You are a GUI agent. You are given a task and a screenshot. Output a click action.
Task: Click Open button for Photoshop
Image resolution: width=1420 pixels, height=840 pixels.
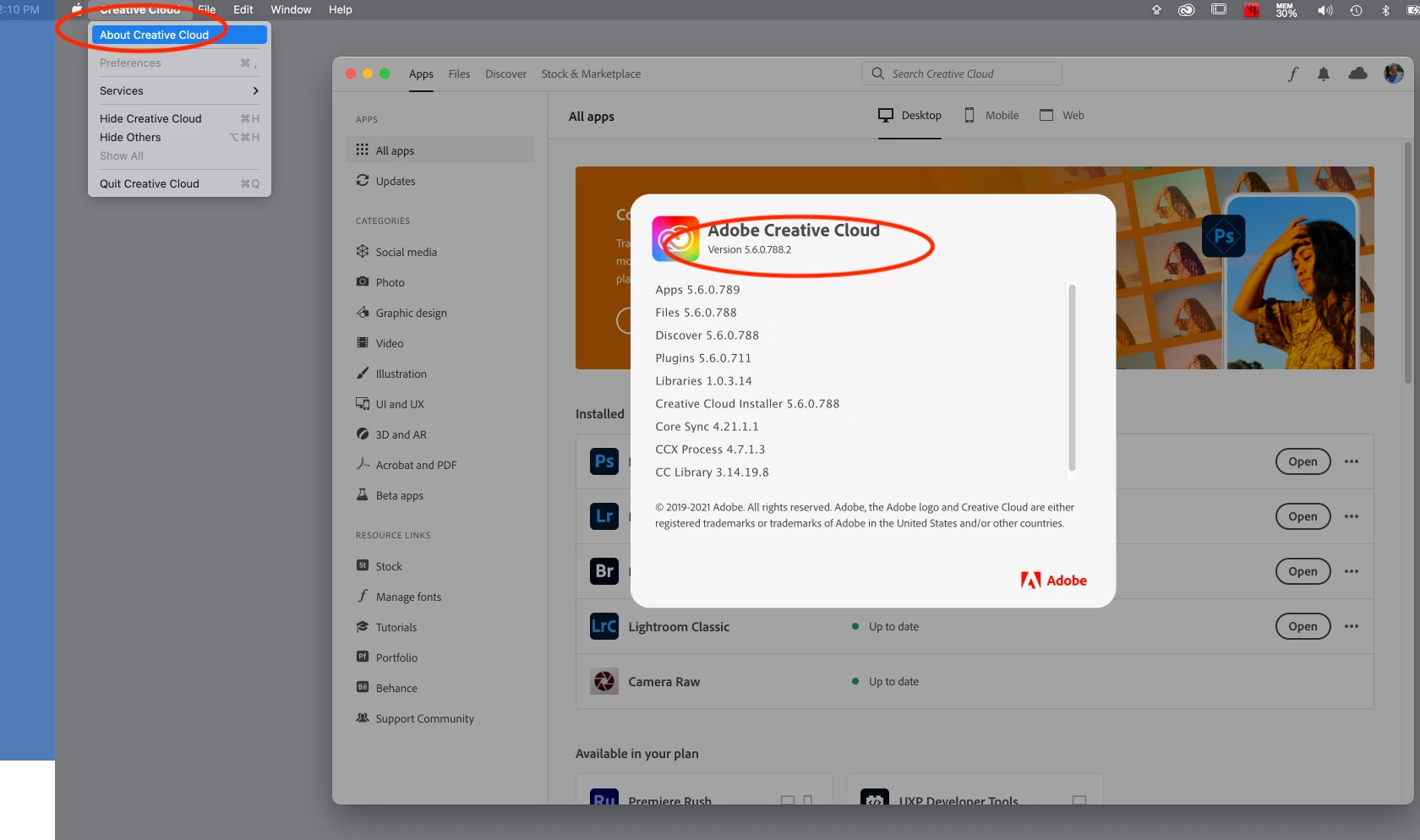[x=1303, y=461]
